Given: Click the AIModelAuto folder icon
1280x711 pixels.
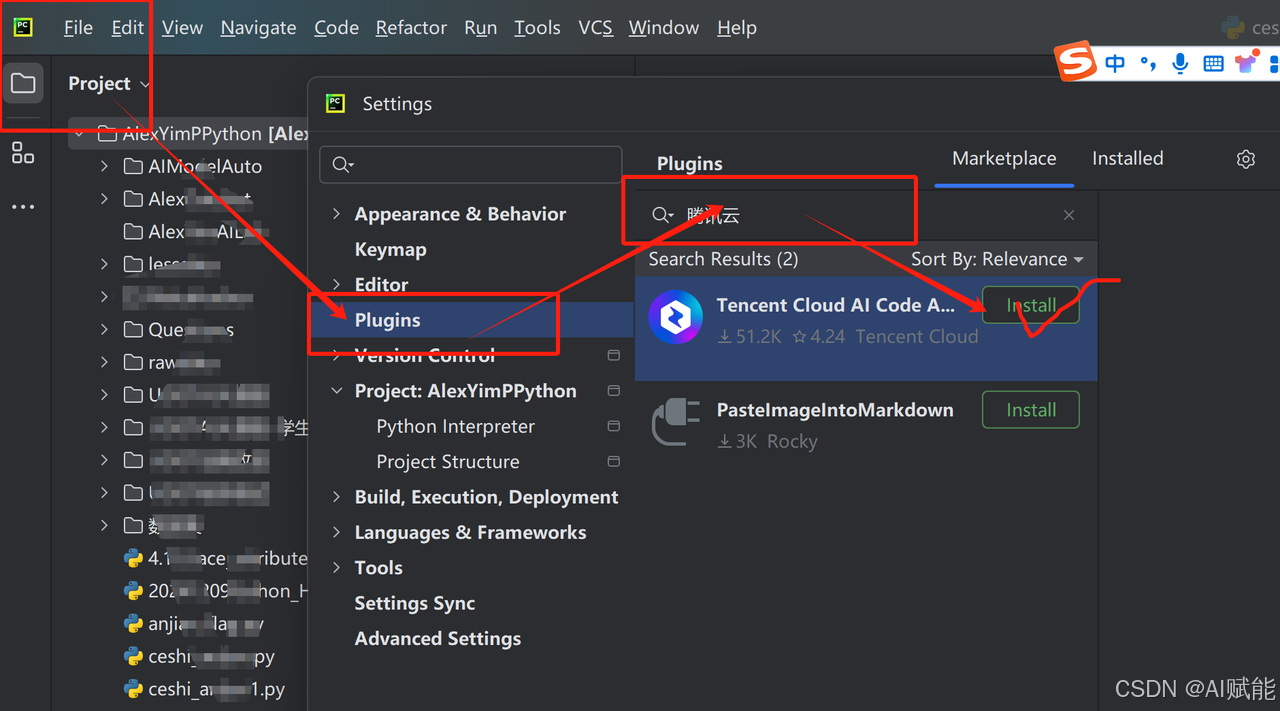Looking at the screenshot, I should (x=133, y=166).
